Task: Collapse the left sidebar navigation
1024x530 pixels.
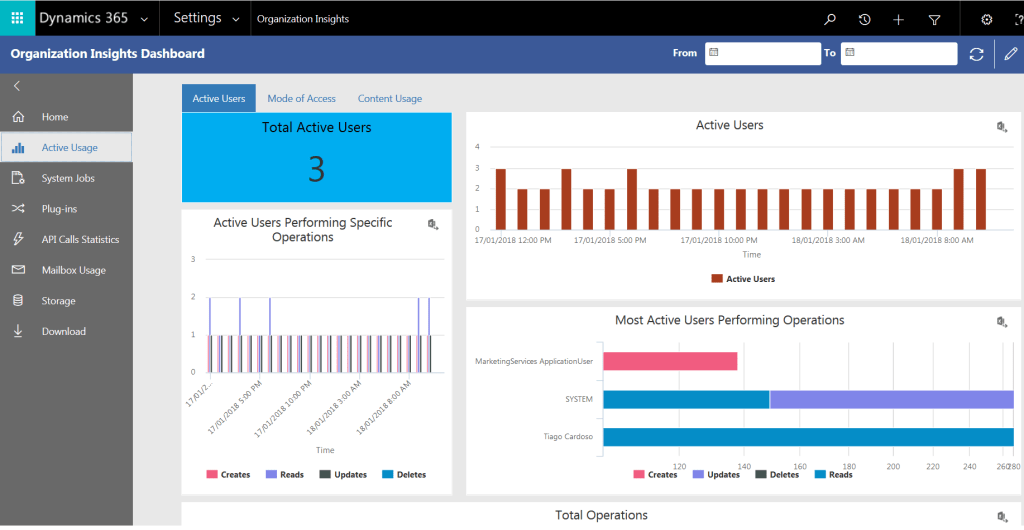Action: tap(17, 87)
